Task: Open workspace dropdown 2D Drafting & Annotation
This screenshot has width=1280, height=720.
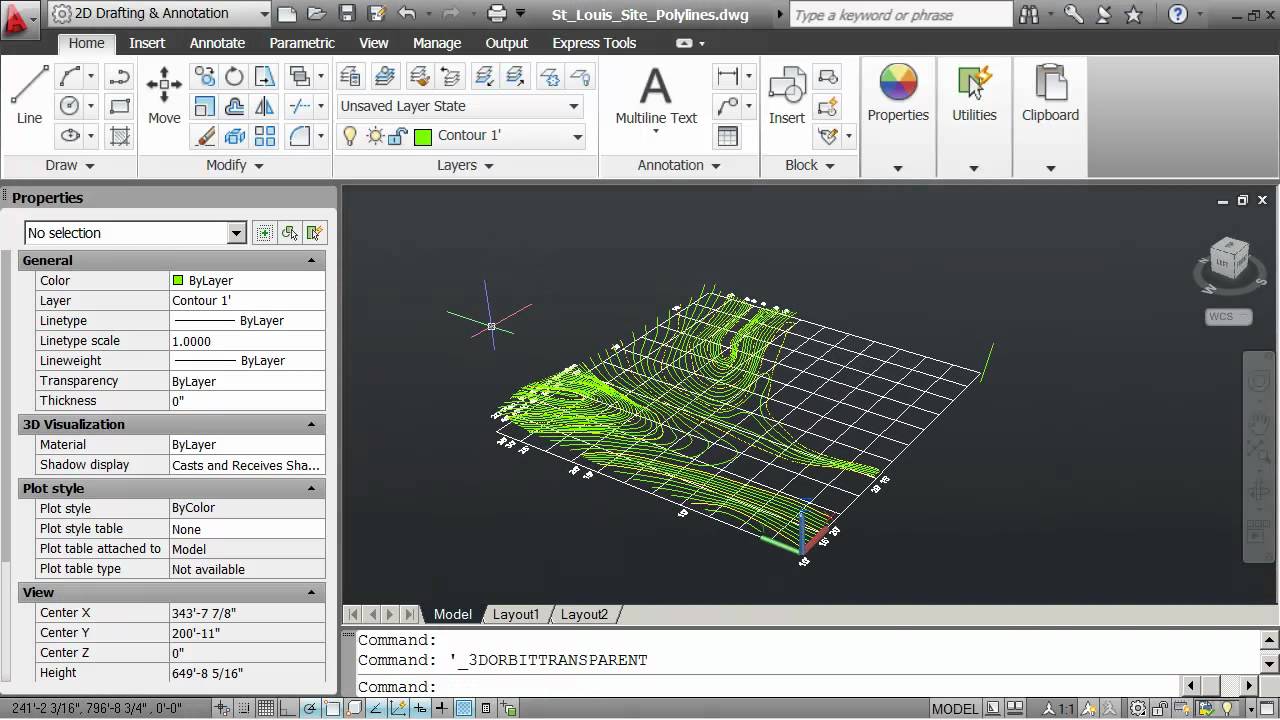Action: (160, 14)
